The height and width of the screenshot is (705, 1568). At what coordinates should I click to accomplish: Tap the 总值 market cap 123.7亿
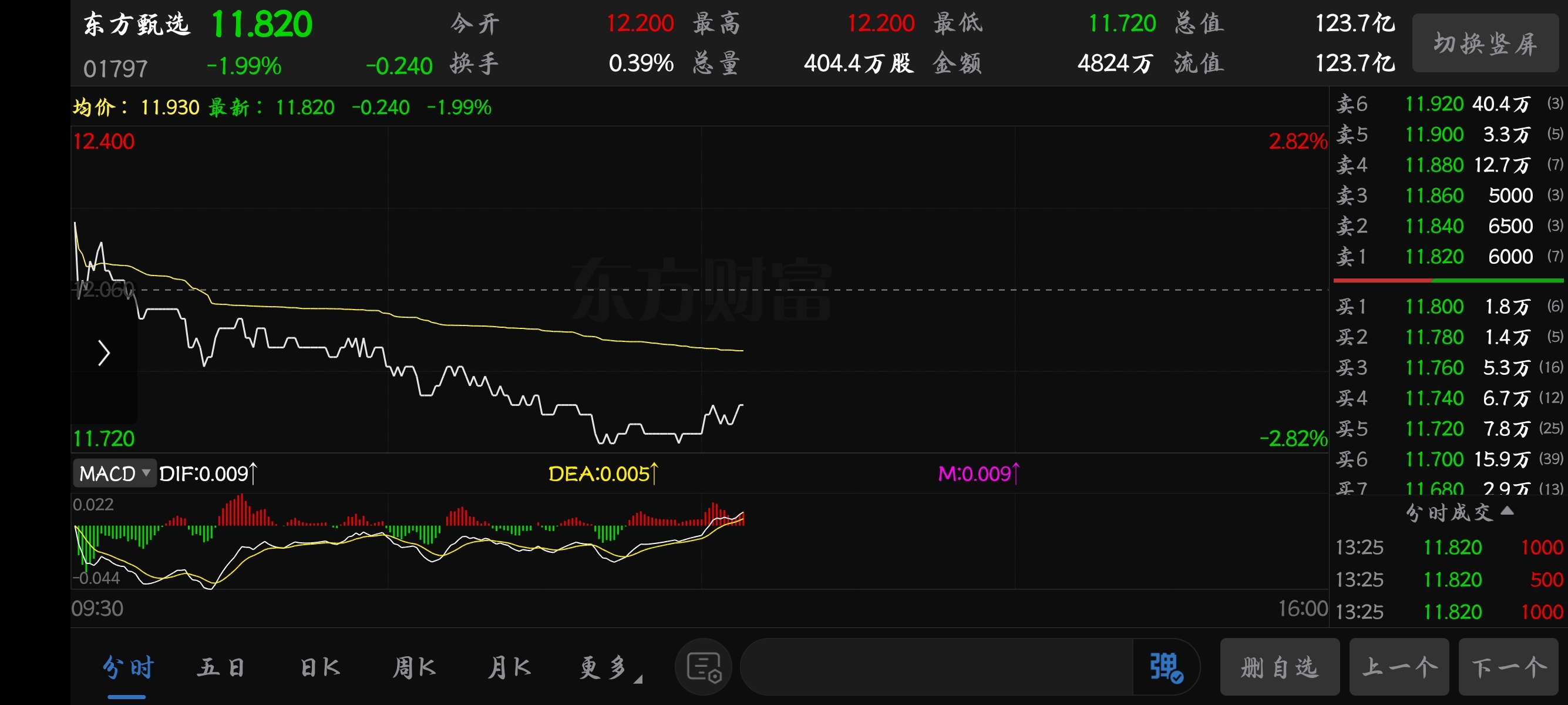point(1355,23)
